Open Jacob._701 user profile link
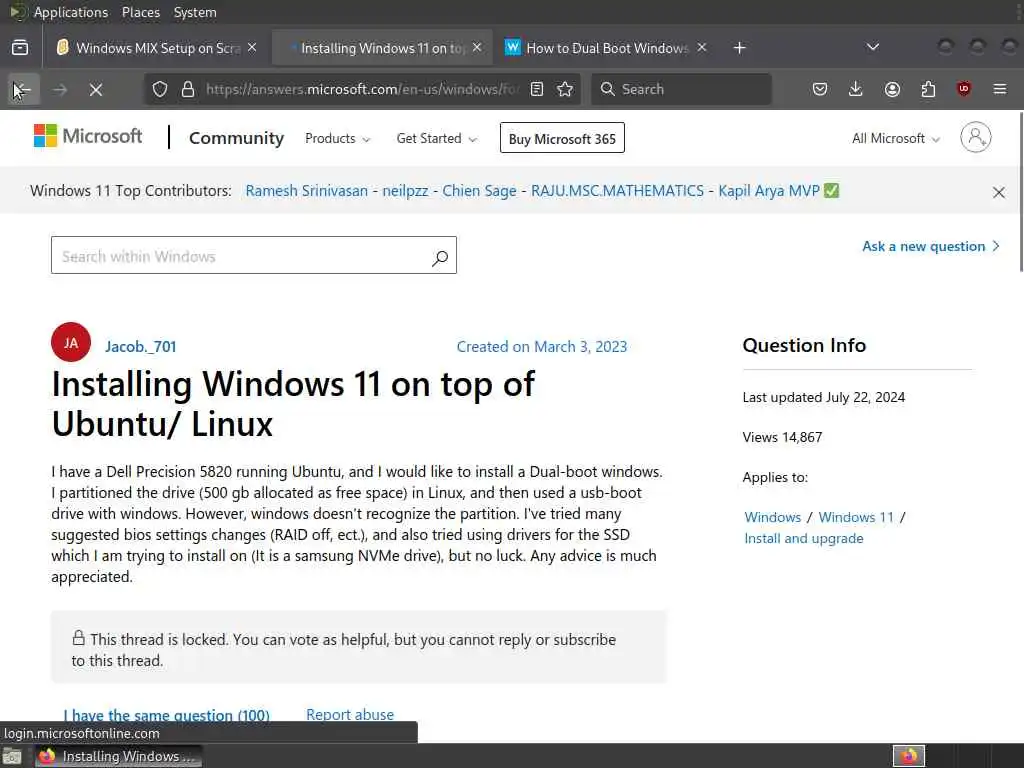This screenshot has width=1024, height=768. click(140, 347)
